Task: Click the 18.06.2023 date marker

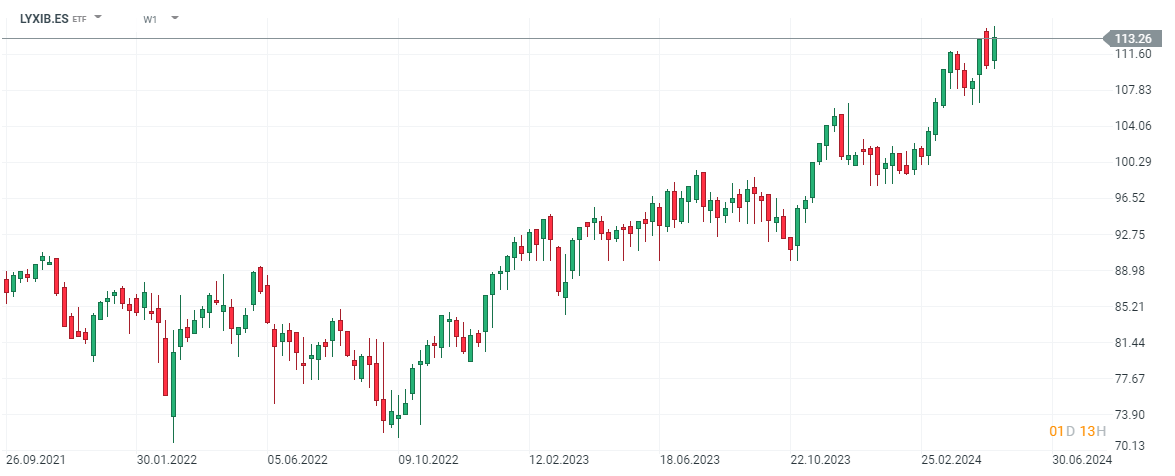Action: pos(690,460)
